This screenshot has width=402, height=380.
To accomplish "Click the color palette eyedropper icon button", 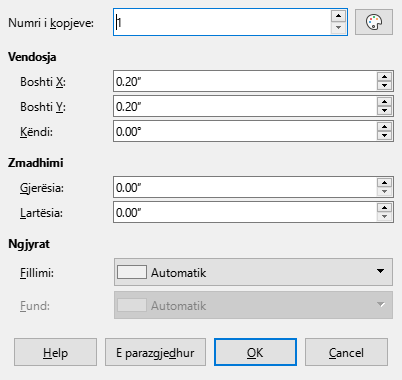I will coord(374,22).
